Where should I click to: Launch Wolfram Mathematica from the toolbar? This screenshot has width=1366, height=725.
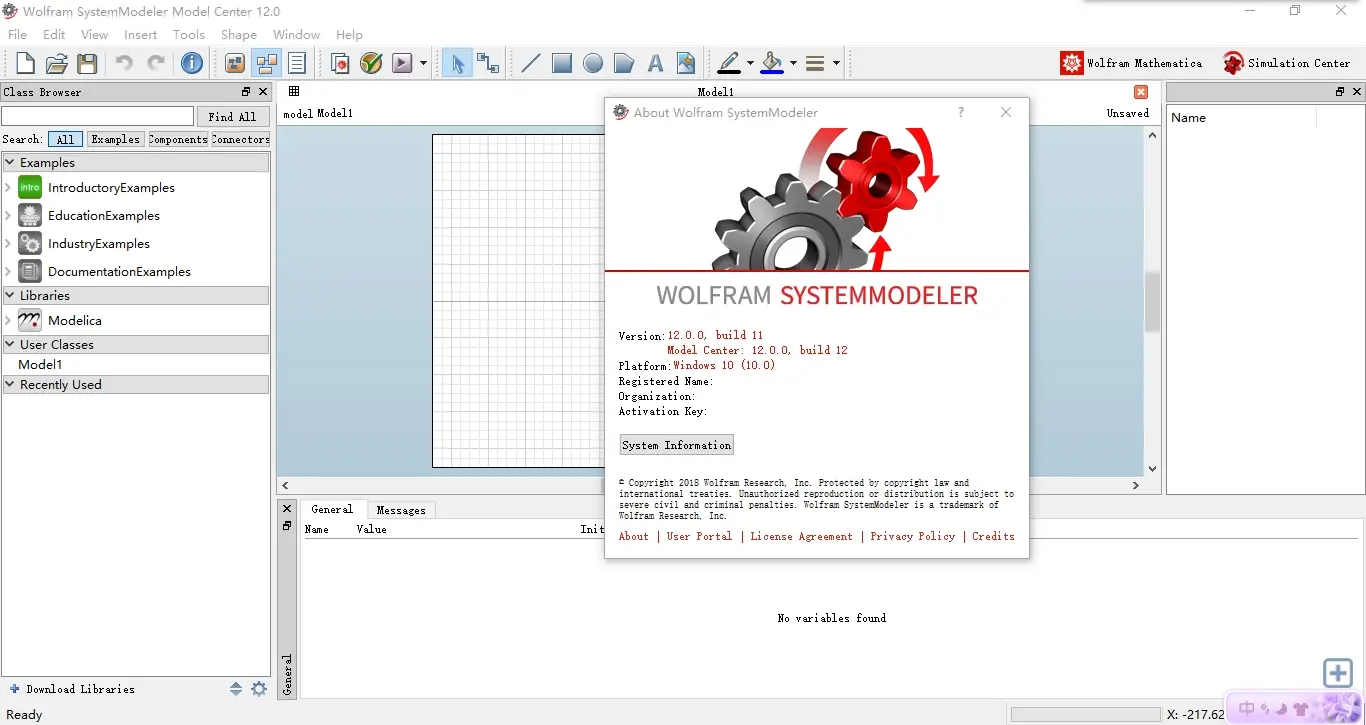tap(1131, 63)
